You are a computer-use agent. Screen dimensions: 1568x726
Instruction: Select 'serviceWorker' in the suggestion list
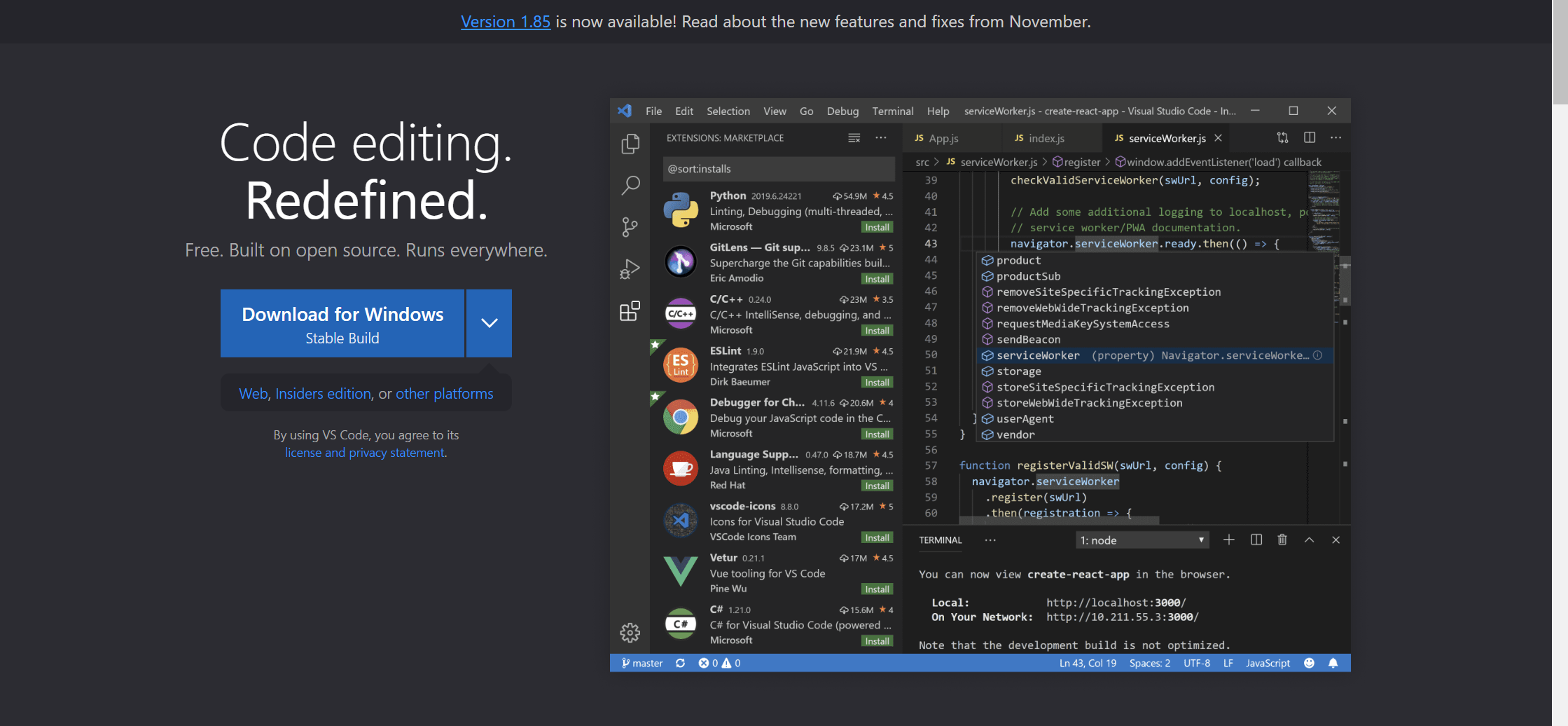click(1155, 355)
